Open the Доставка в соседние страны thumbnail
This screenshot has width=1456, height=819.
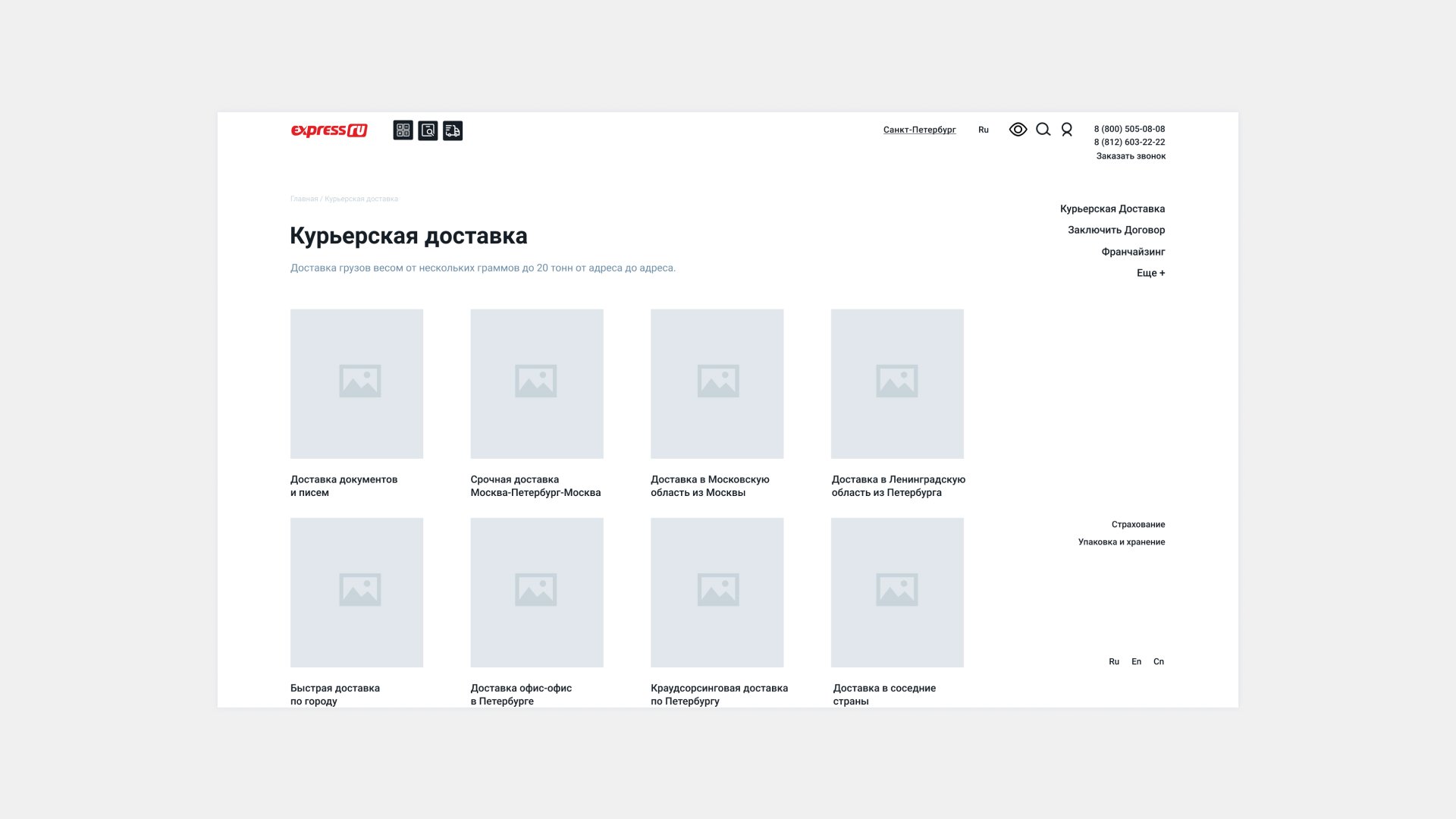(897, 592)
